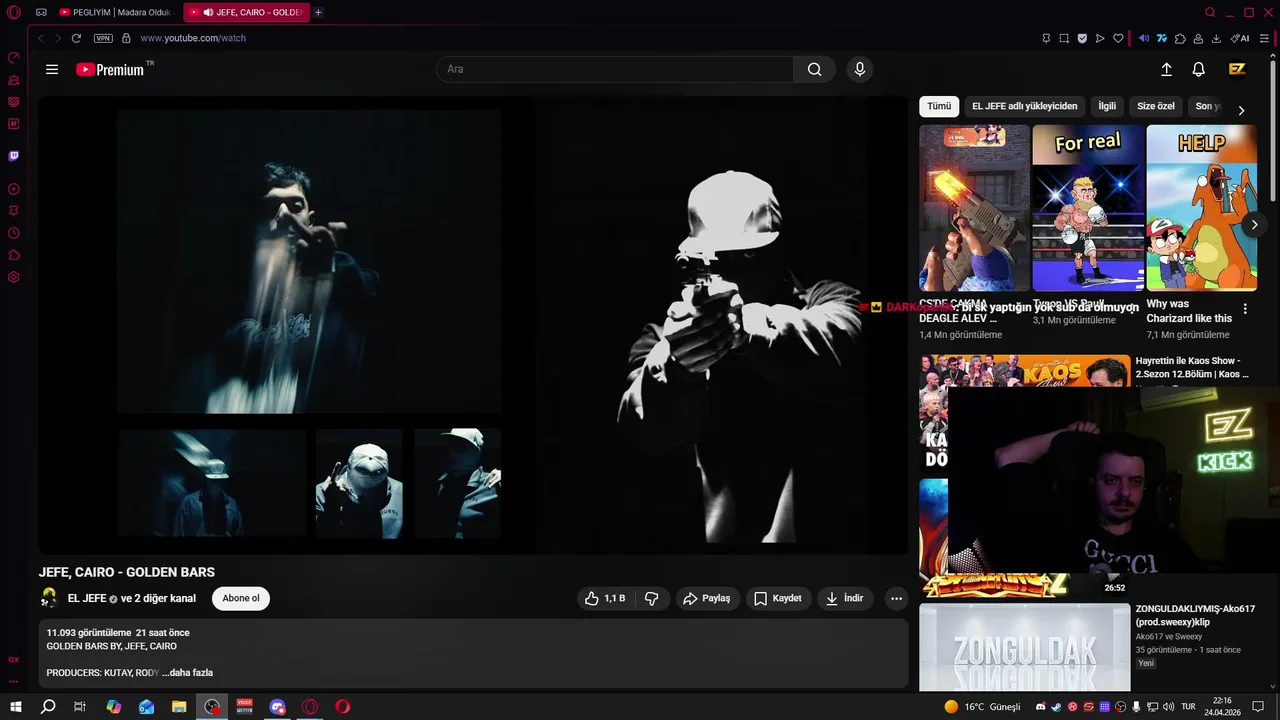Screen dimensions: 1280x720
Task: Open options for the Charizard Short
Action: tap(1245, 309)
